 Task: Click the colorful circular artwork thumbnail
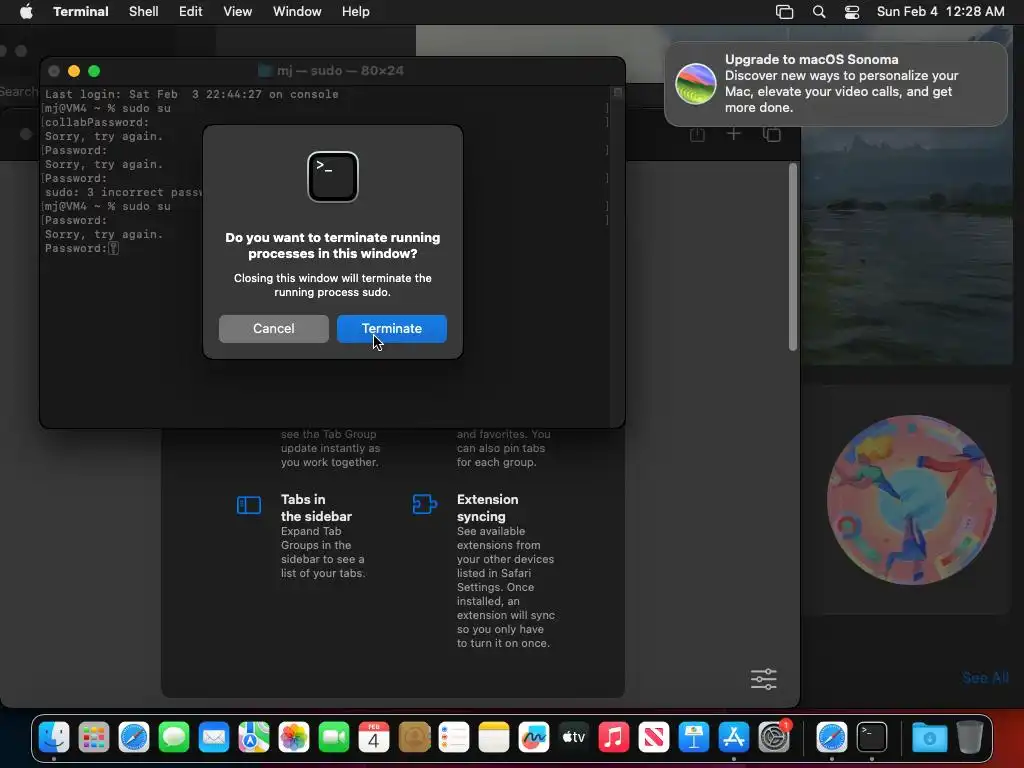[x=912, y=500]
